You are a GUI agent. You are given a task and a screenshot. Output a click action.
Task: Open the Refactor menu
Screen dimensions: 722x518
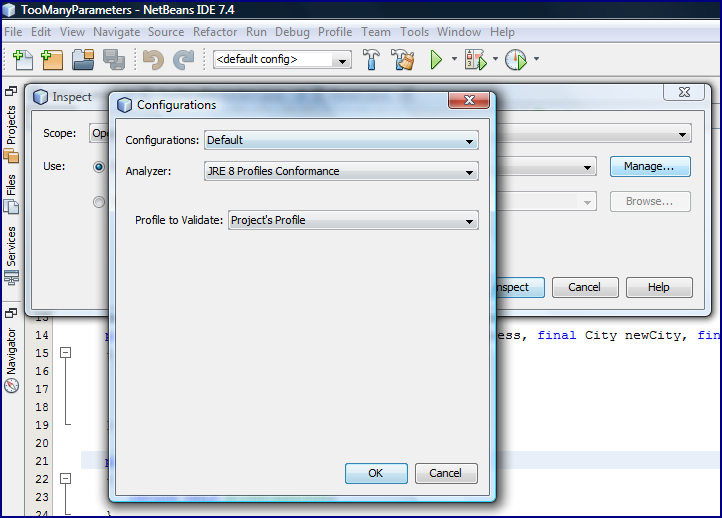[215, 32]
